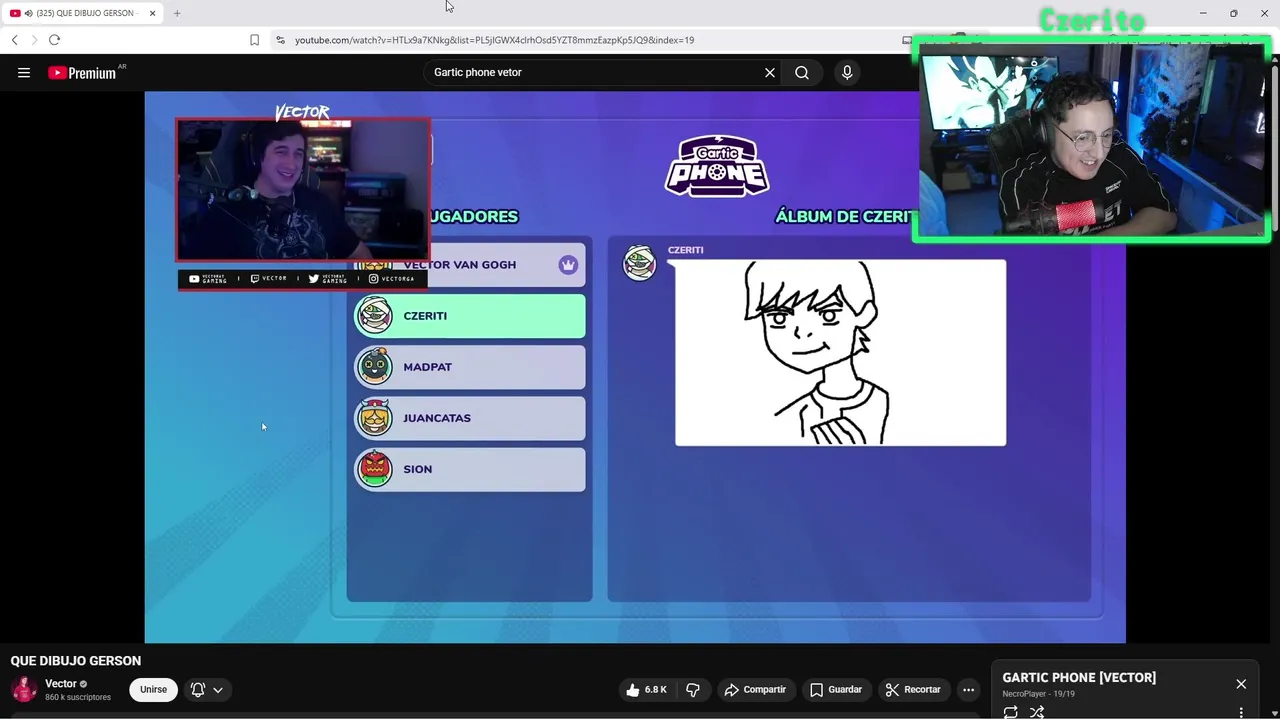Dislike the video with thumbs-down
Image resolution: width=1280 pixels, height=720 pixels.
[693, 690]
